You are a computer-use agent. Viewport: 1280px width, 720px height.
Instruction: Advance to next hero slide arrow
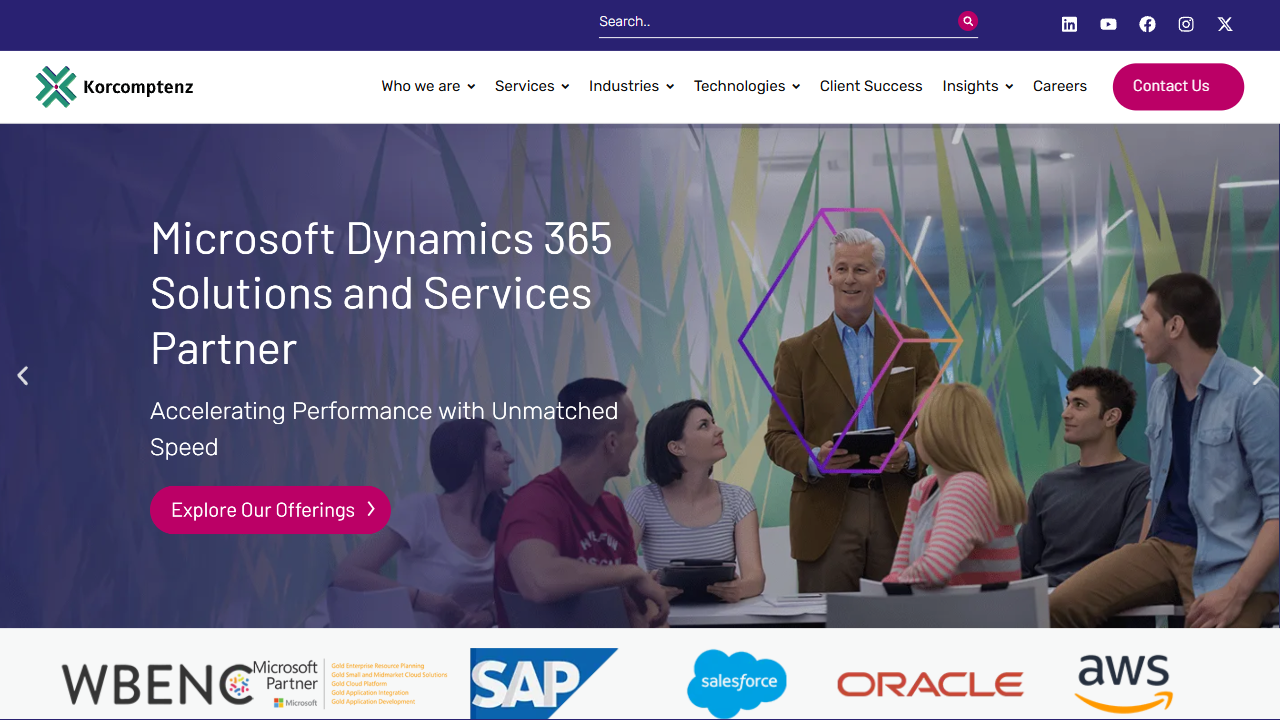point(1258,376)
